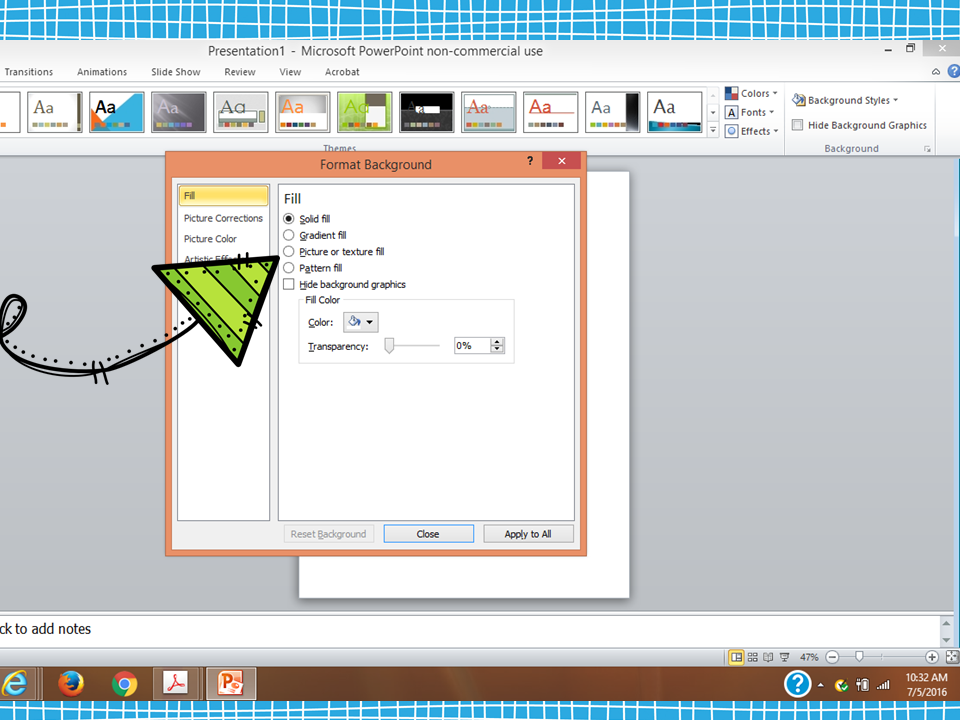Expand the Themes gallery More arrow
960x720 pixels.
click(713, 130)
